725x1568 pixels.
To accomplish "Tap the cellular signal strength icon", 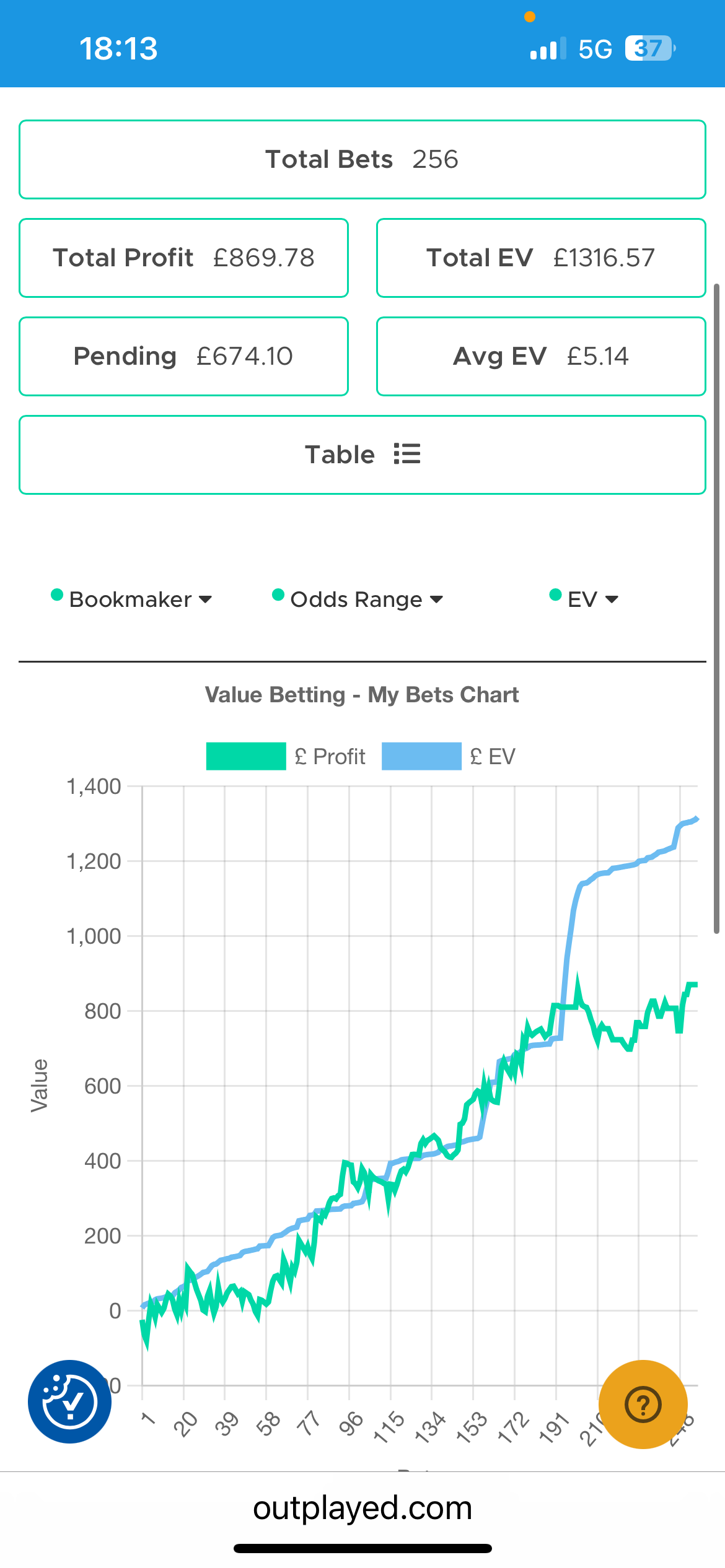I will coord(547,49).
